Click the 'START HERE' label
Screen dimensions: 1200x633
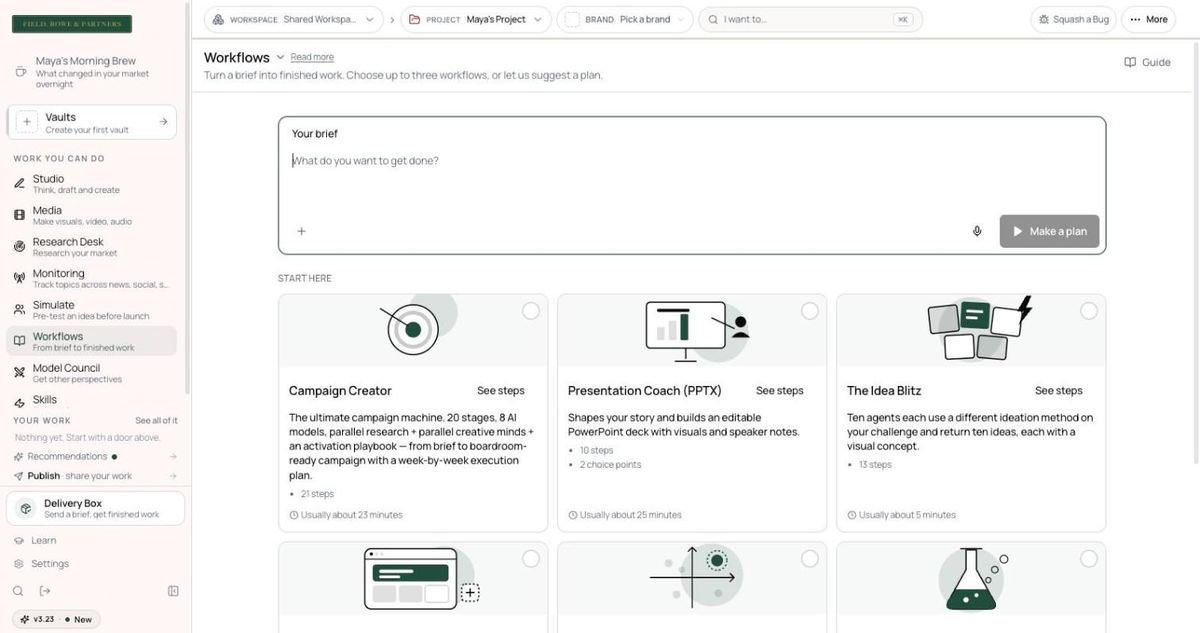(x=305, y=278)
